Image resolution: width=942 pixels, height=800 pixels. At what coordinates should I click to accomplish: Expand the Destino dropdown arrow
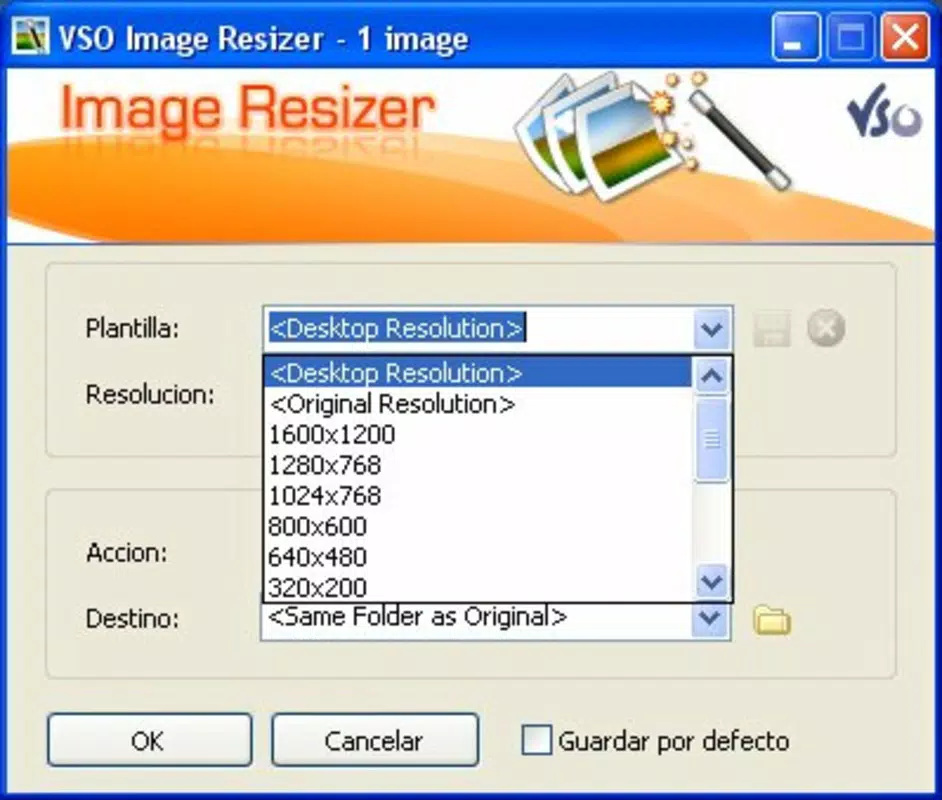click(x=710, y=618)
